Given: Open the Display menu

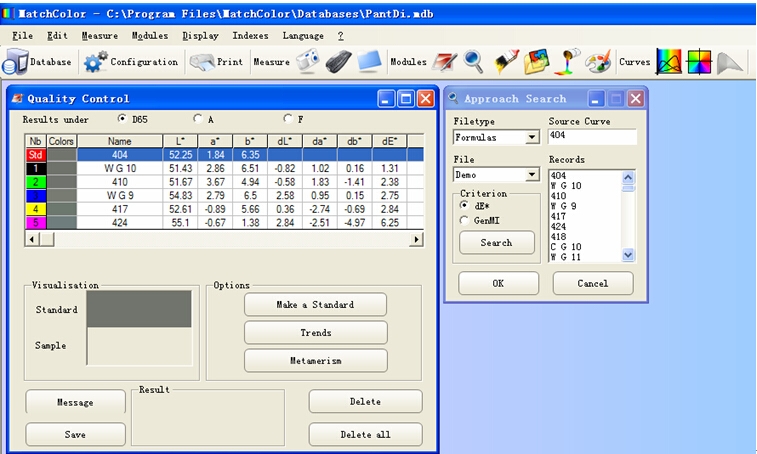Looking at the screenshot, I should coord(200,36).
